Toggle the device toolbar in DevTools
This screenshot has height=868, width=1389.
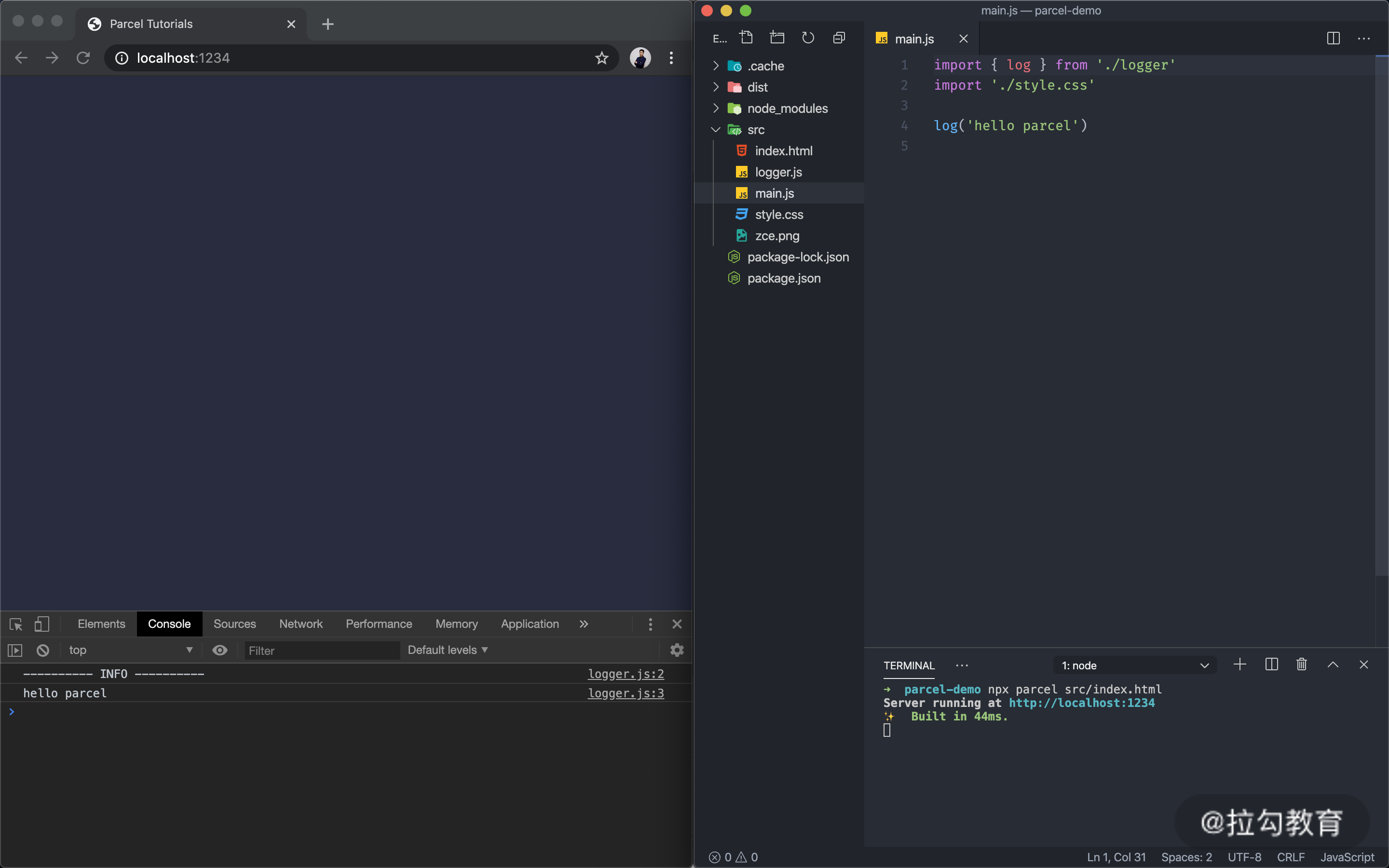pyautogui.click(x=42, y=624)
